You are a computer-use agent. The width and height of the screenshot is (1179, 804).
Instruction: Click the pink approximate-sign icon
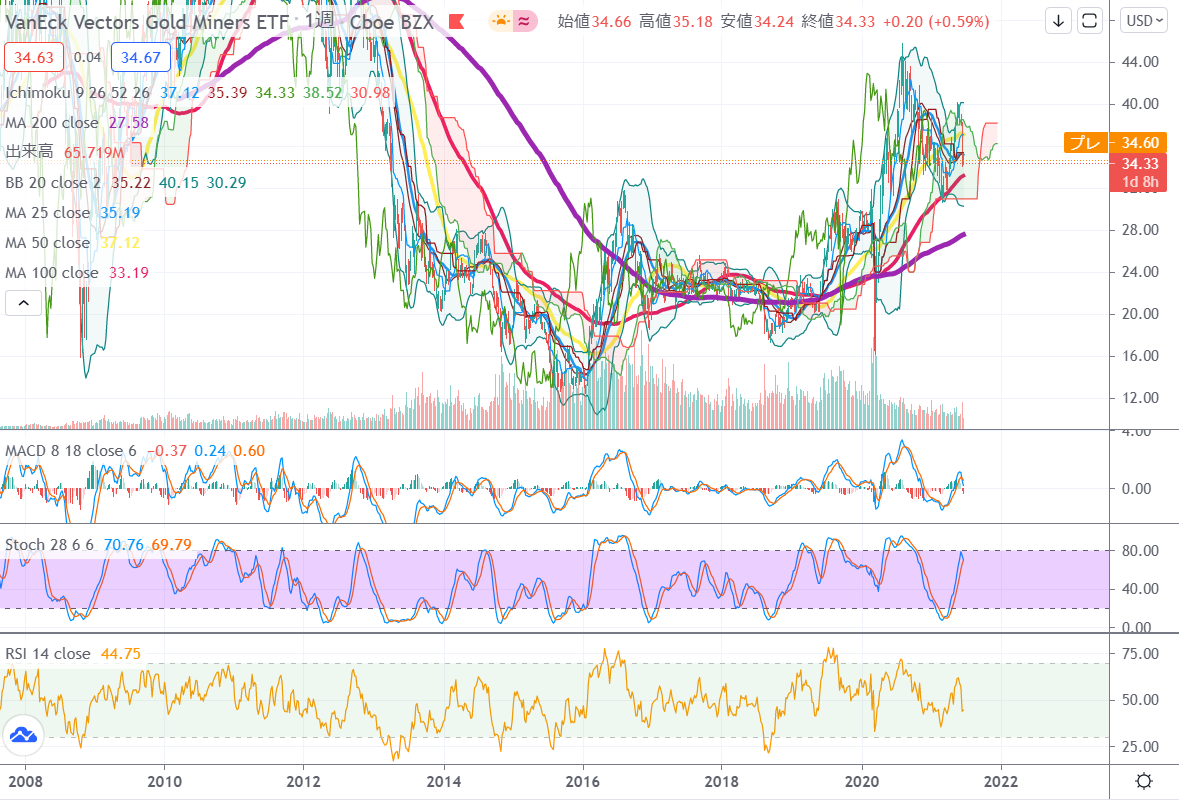(x=524, y=21)
